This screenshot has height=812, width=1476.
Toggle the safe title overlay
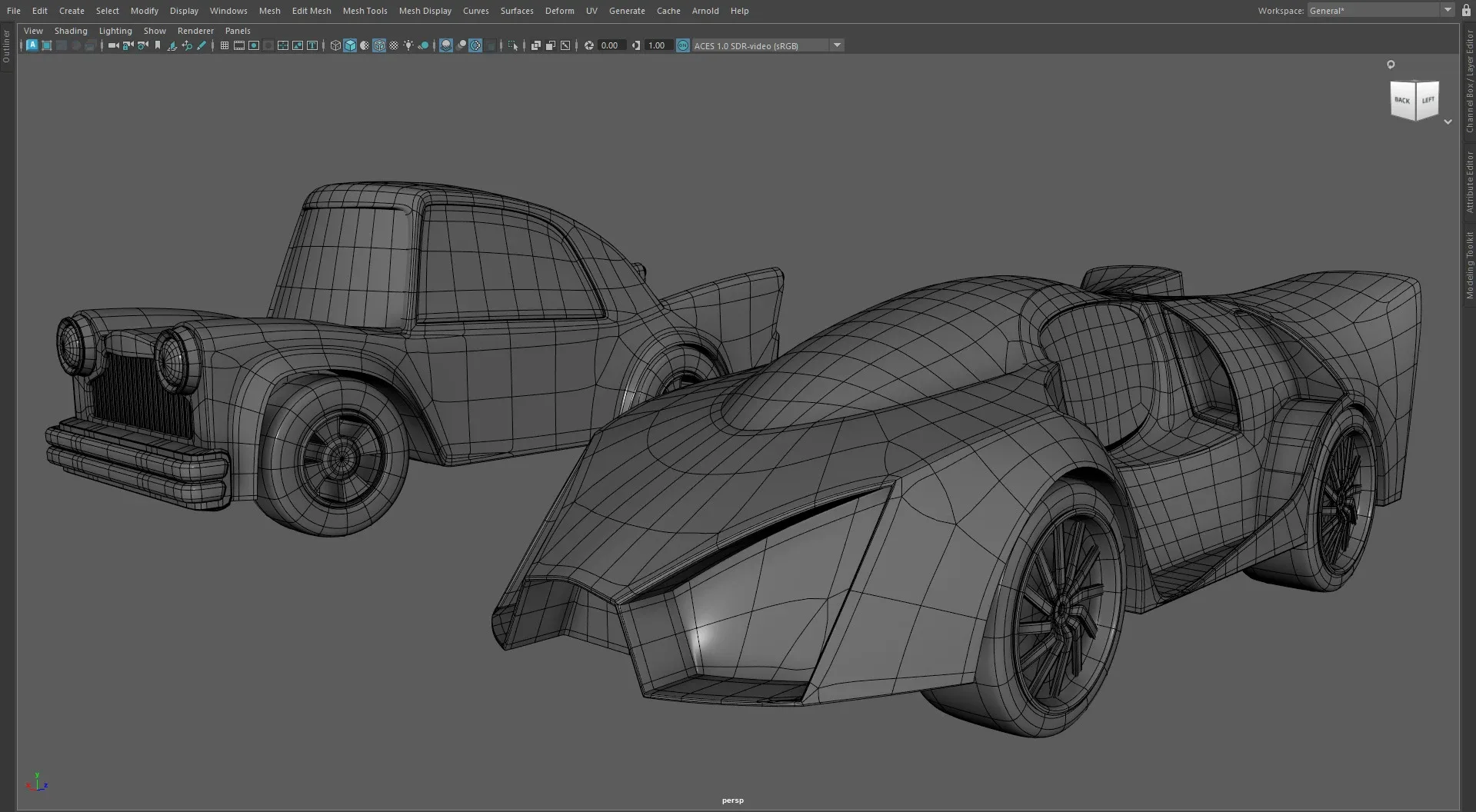(312, 45)
